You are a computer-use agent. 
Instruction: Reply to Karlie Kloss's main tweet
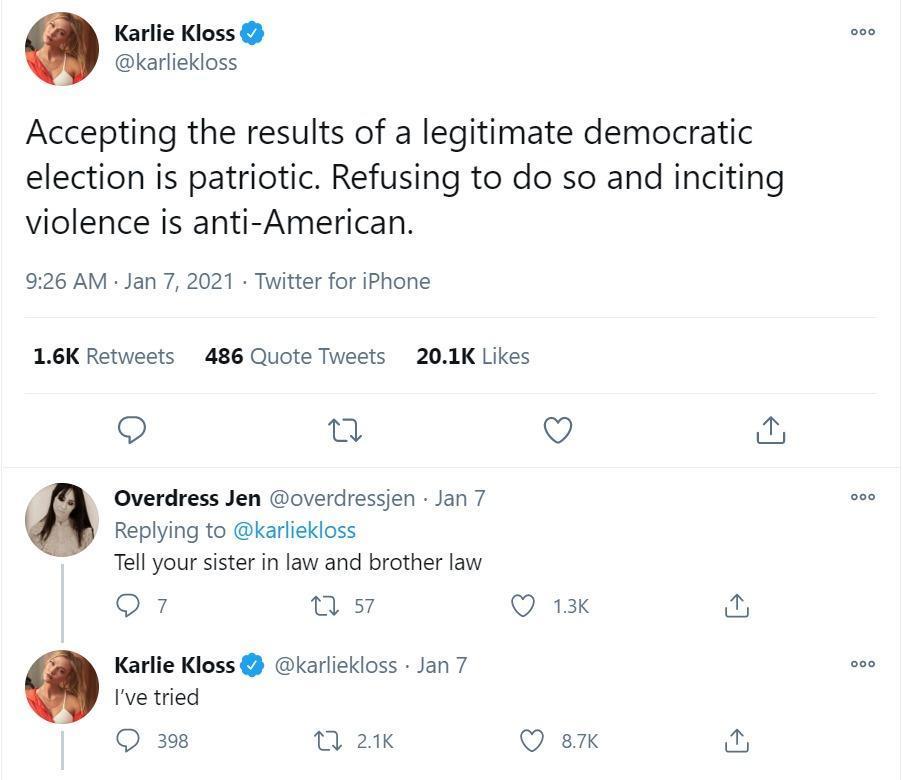pos(132,430)
